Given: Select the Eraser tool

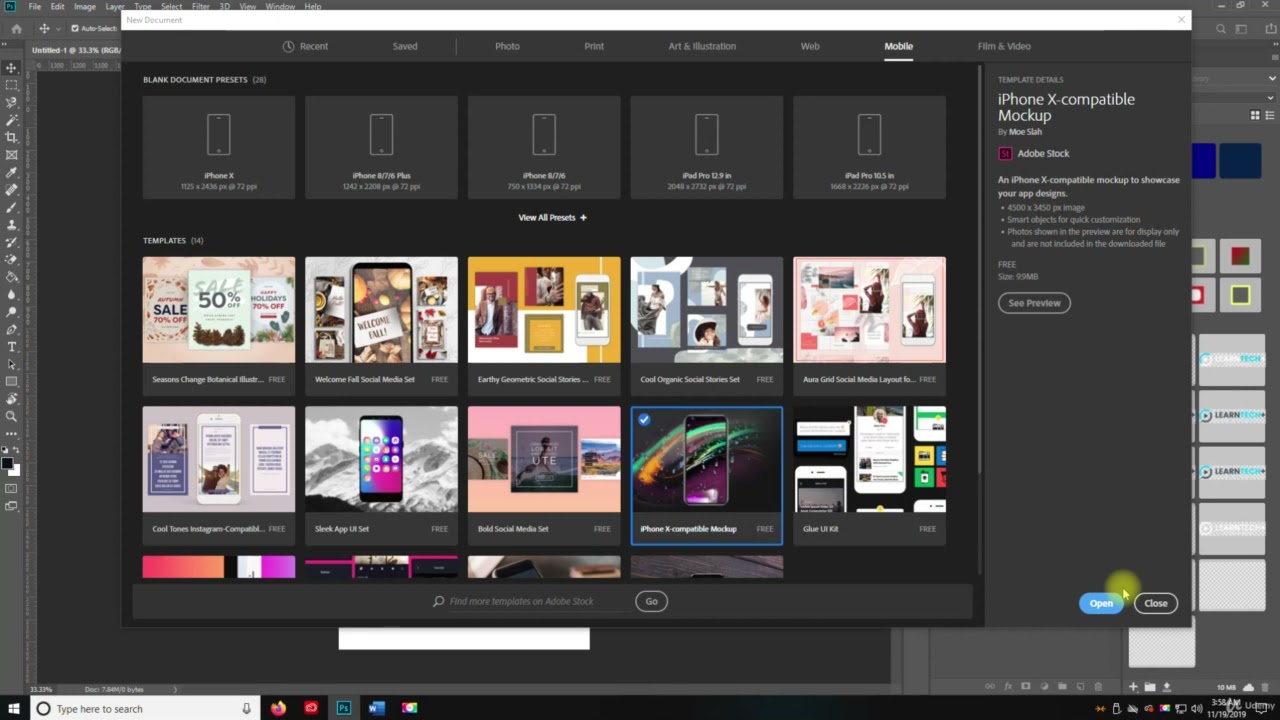Looking at the screenshot, I should 12,259.
